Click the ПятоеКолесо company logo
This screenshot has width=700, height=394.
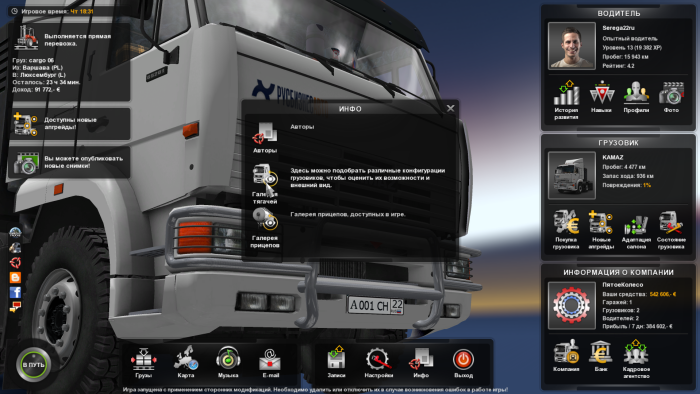click(572, 305)
